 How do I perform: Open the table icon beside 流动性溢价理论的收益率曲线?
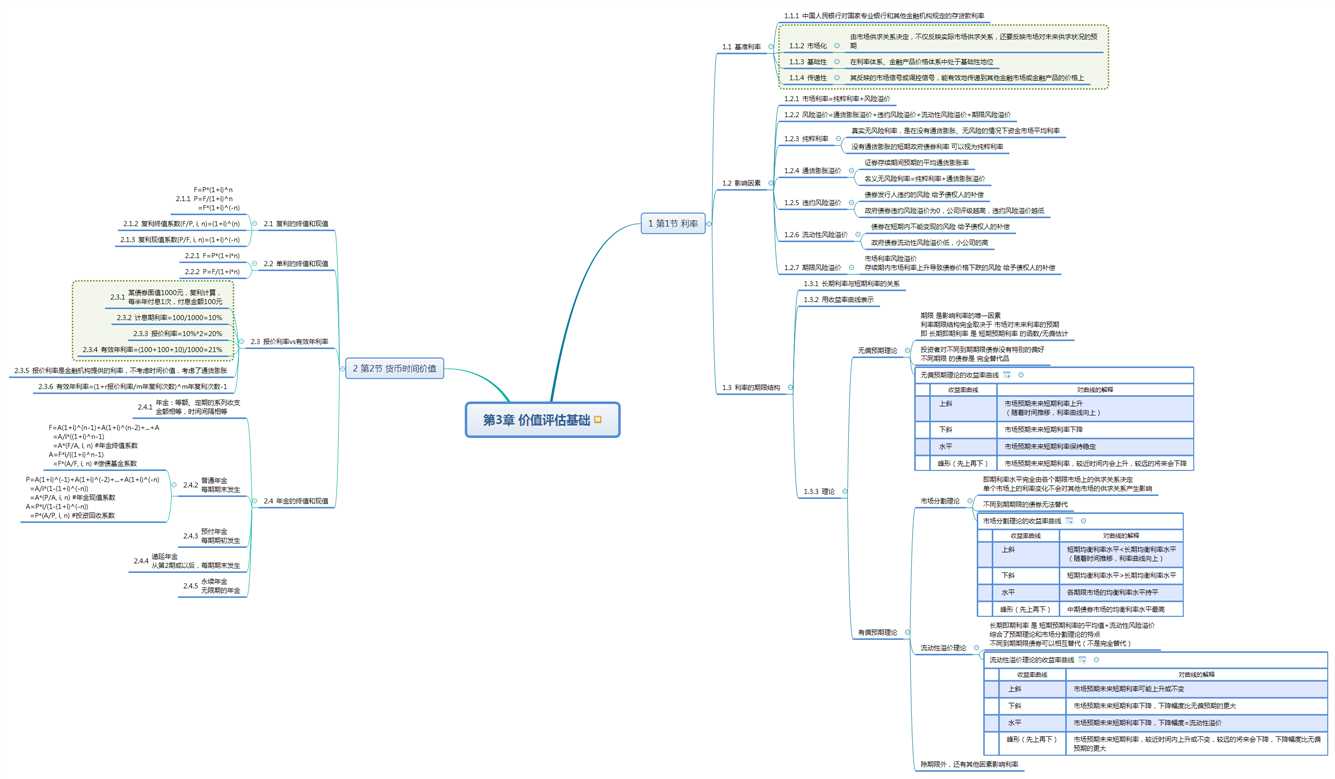click(1081, 660)
